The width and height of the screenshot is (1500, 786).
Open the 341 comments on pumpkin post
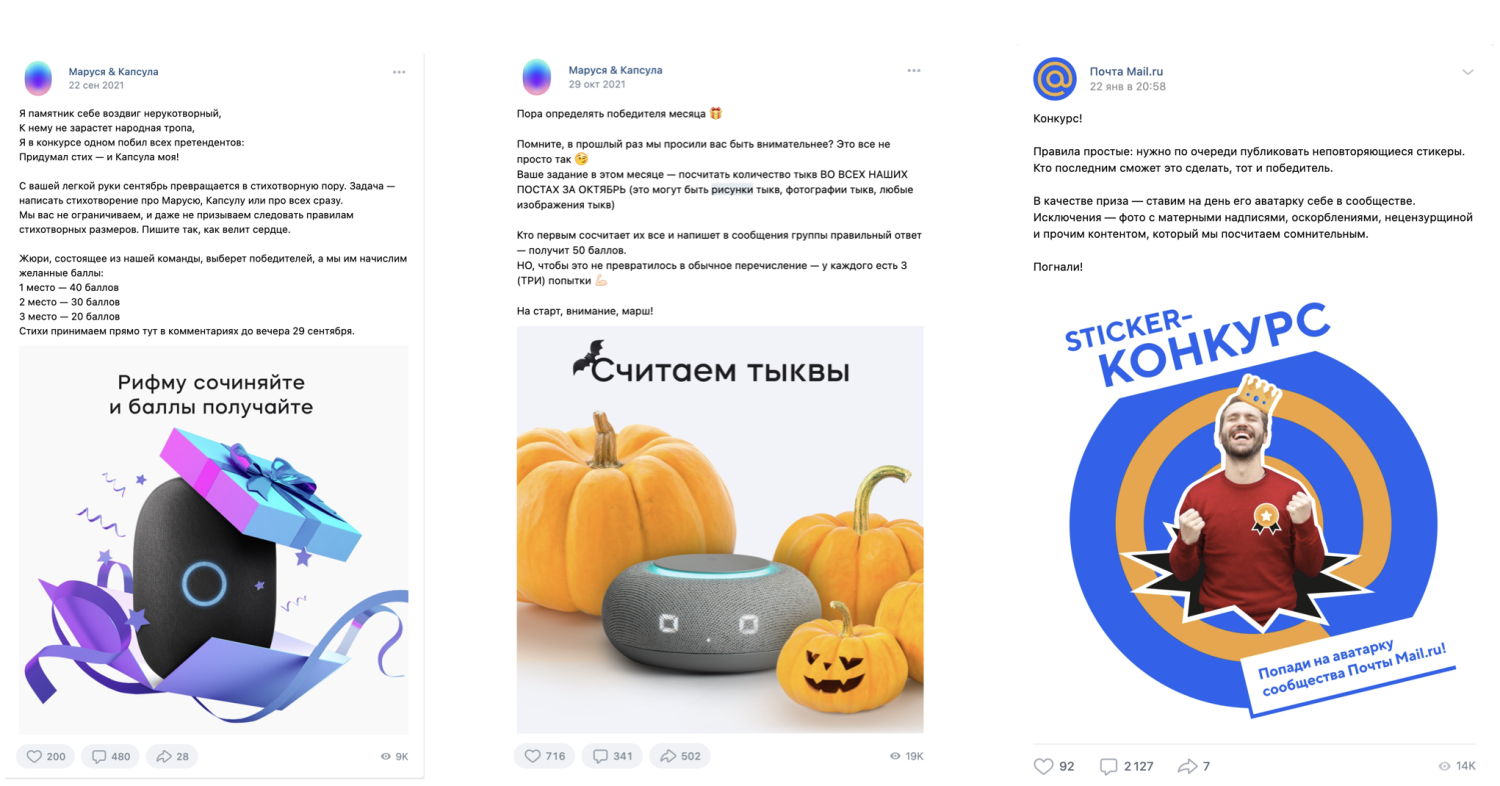click(x=613, y=756)
